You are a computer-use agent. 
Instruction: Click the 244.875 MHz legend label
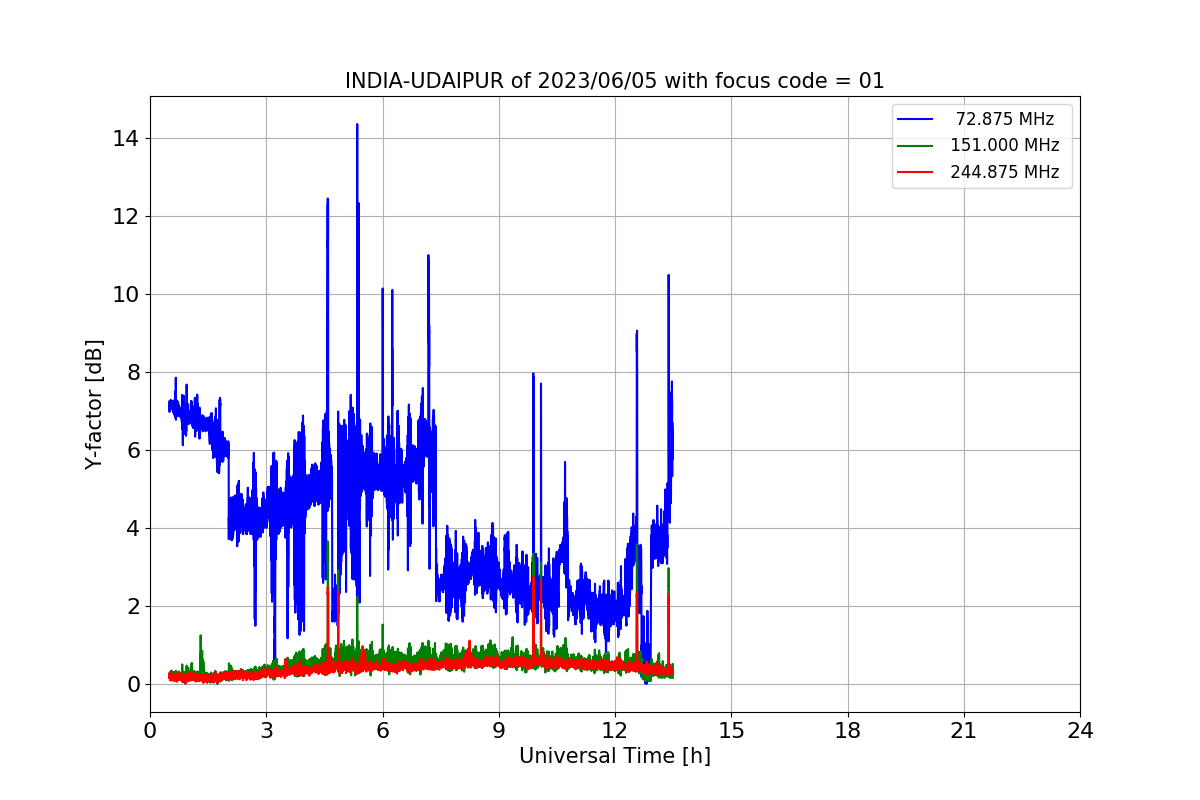click(1005, 172)
